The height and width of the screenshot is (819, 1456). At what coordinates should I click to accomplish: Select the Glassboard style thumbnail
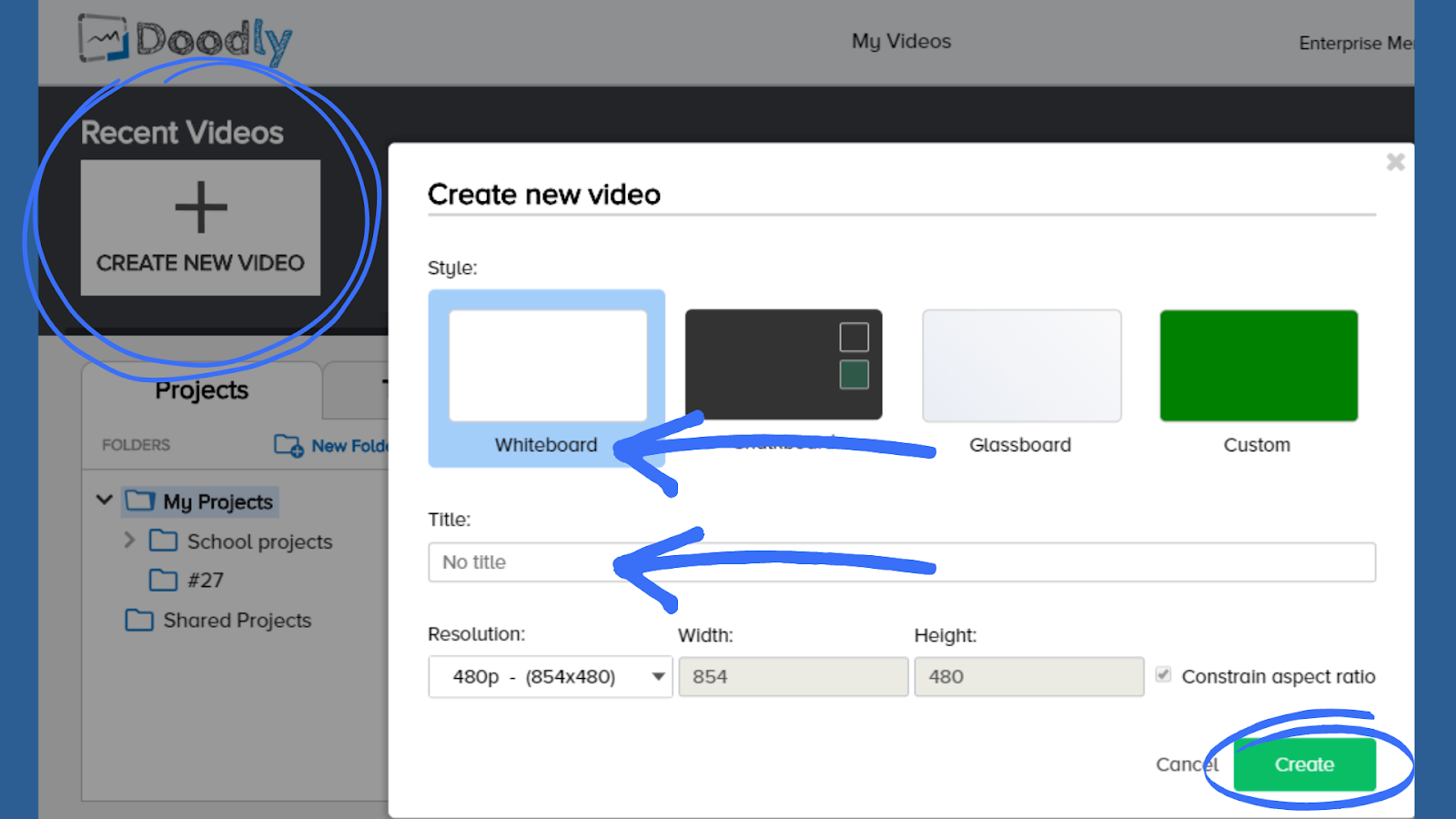(x=1022, y=365)
